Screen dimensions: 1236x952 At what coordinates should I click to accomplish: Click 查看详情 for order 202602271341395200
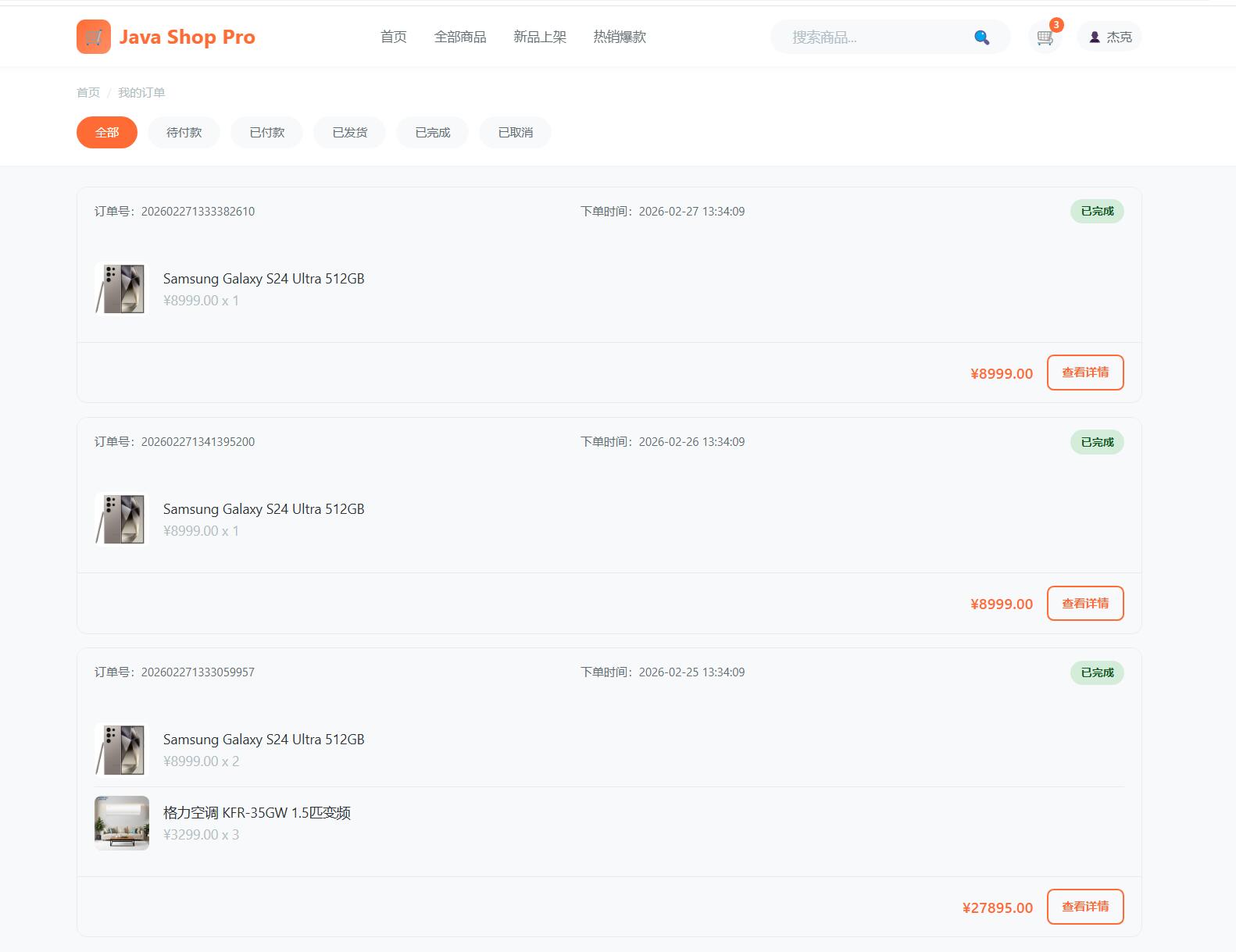(1085, 603)
